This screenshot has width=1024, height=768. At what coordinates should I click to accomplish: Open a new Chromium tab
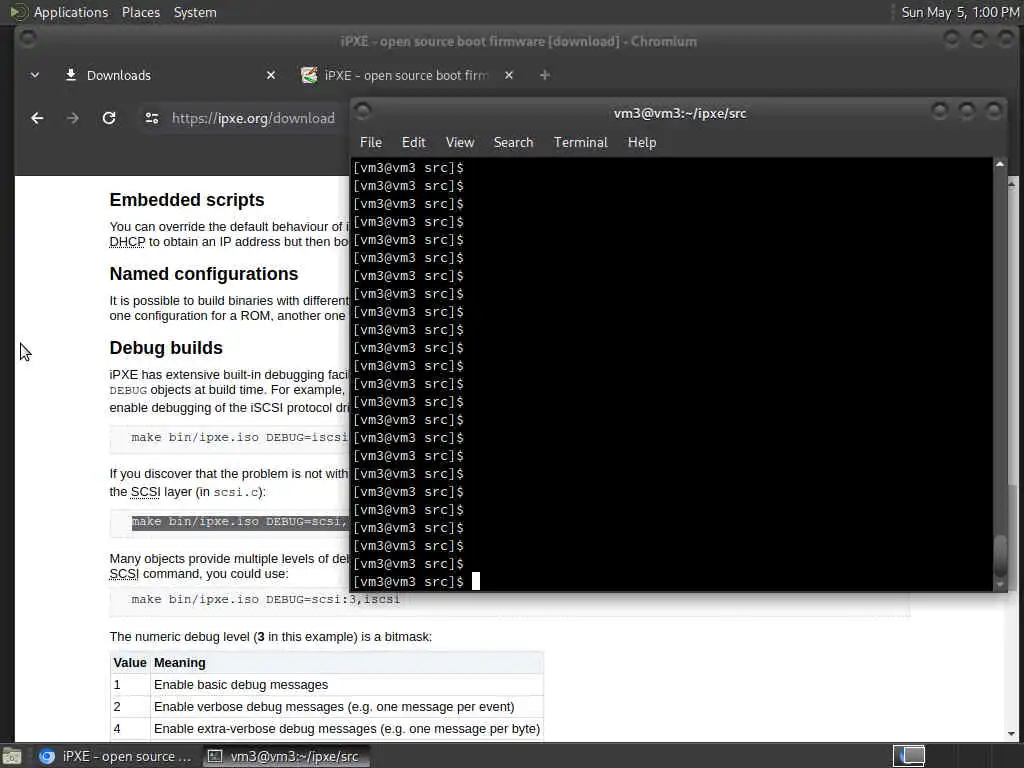pos(545,75)
